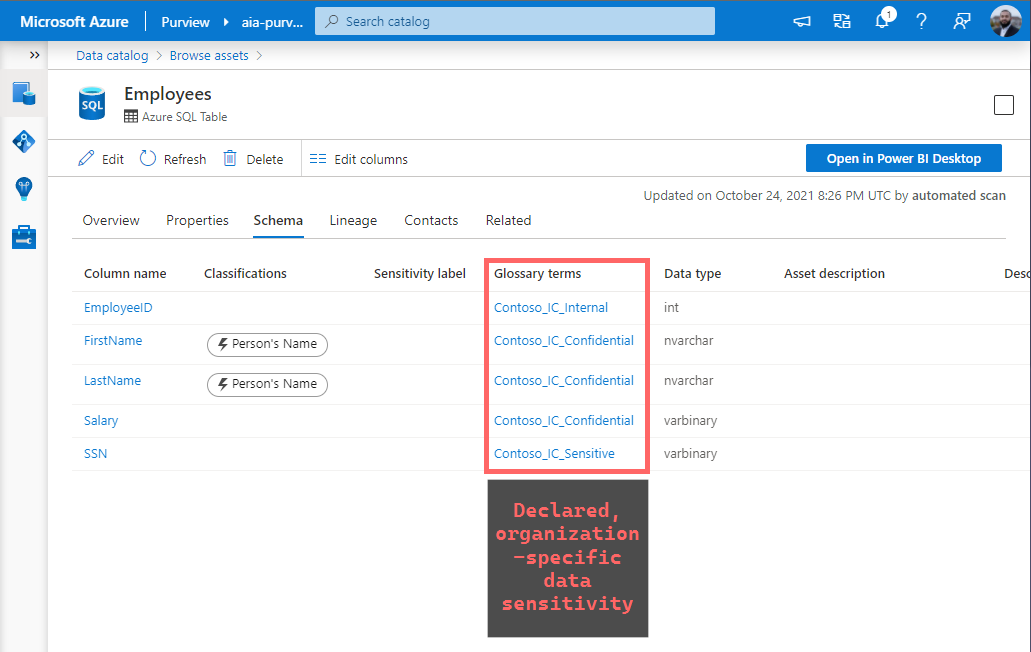This screenshot has height=652, width=1031.
Task: Click the Data type column header
Action: [692, 273]
